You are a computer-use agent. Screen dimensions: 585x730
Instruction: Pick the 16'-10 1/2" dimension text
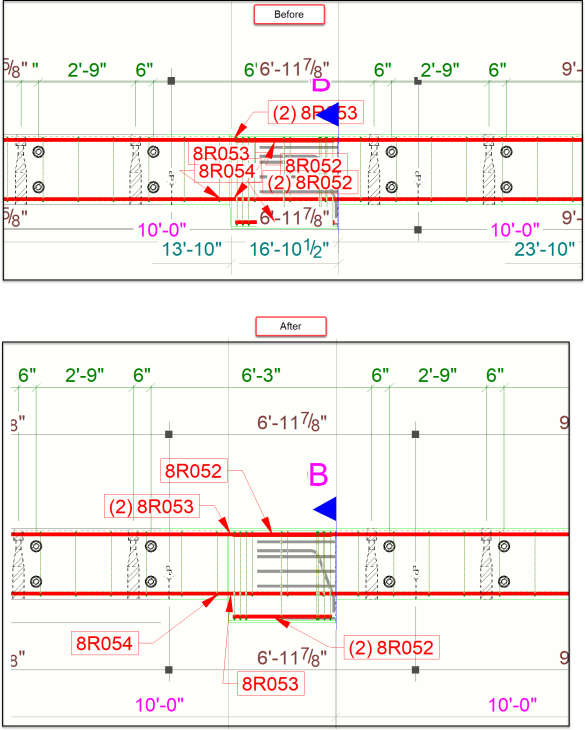click(x=289, y=249)
